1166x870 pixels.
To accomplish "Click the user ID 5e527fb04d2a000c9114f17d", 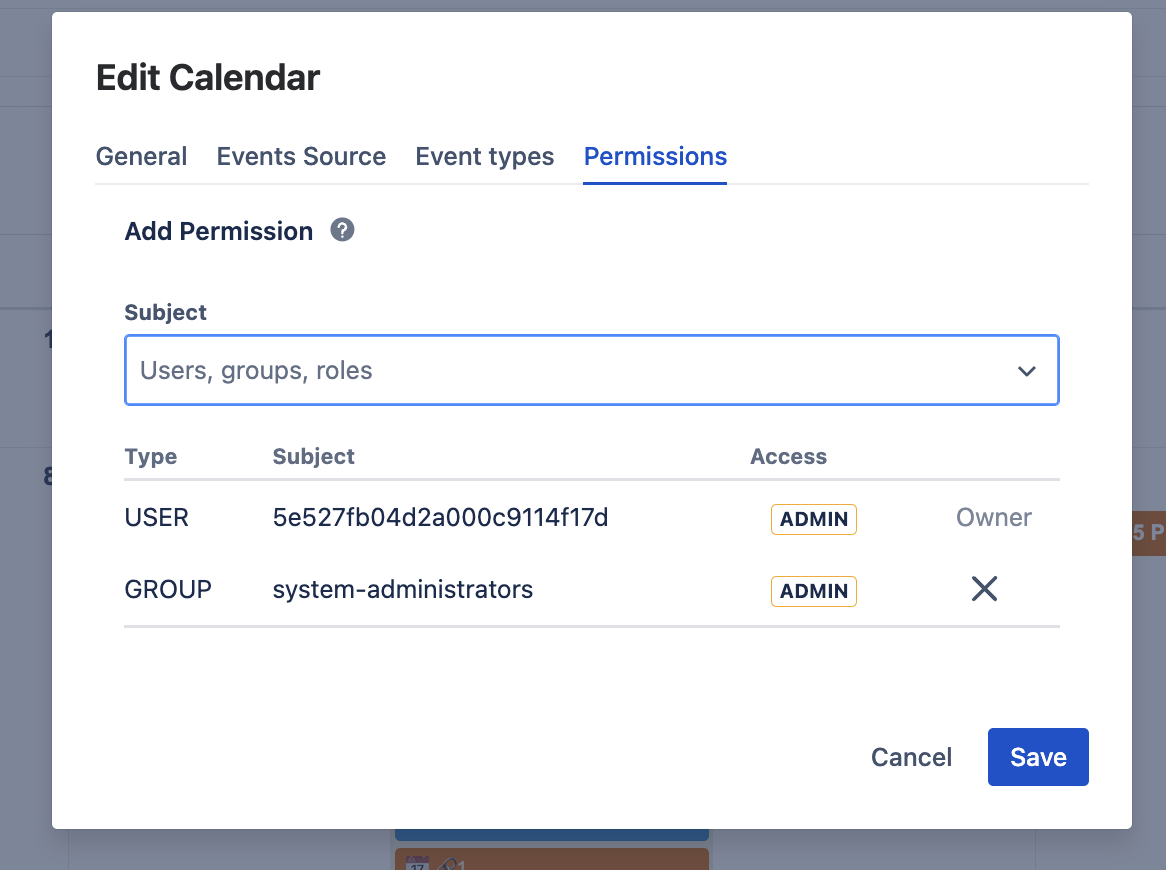I will pyautogui.click(x=441, y=518).
